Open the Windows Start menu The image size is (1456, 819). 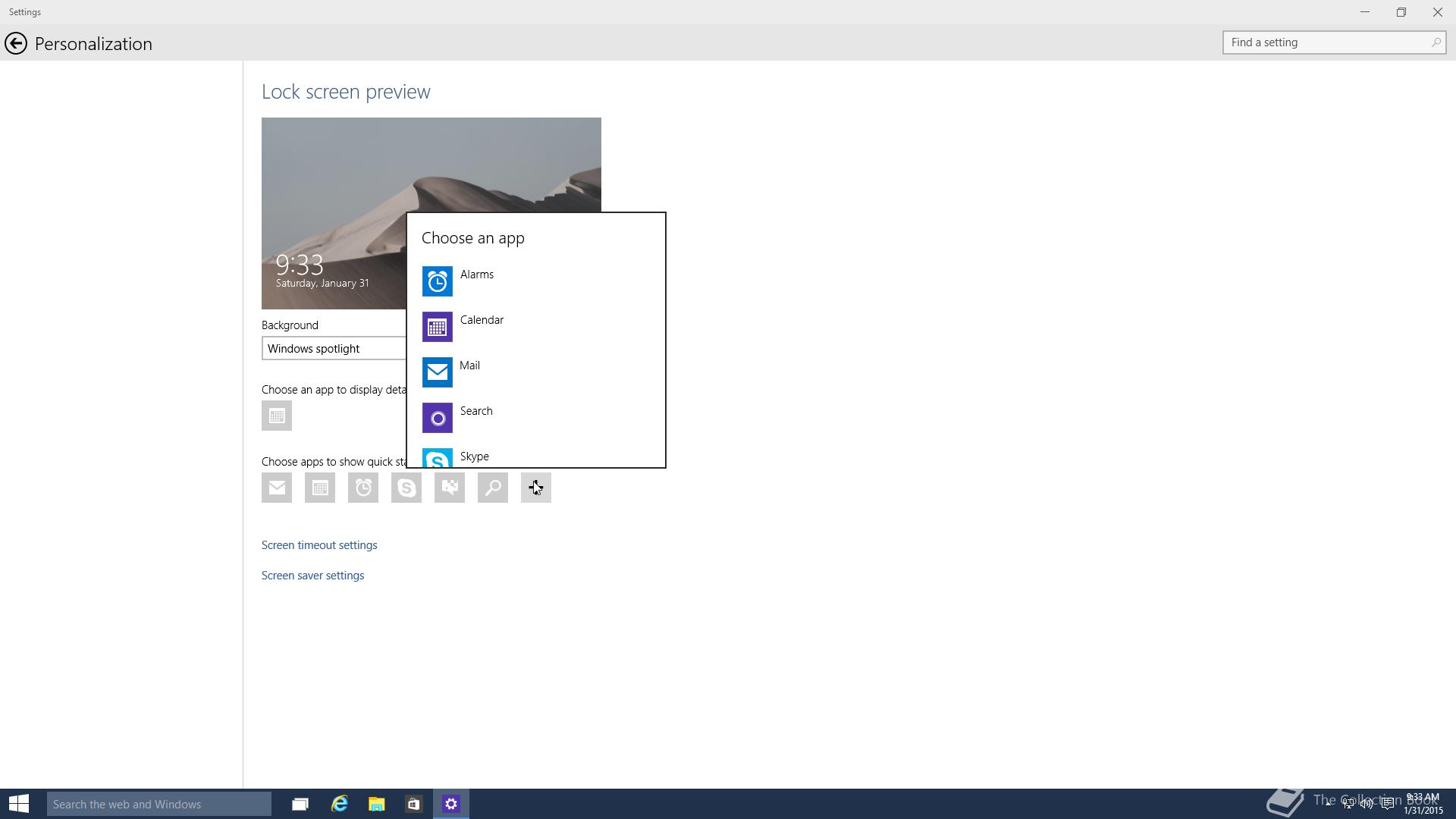tap(19, 804)
